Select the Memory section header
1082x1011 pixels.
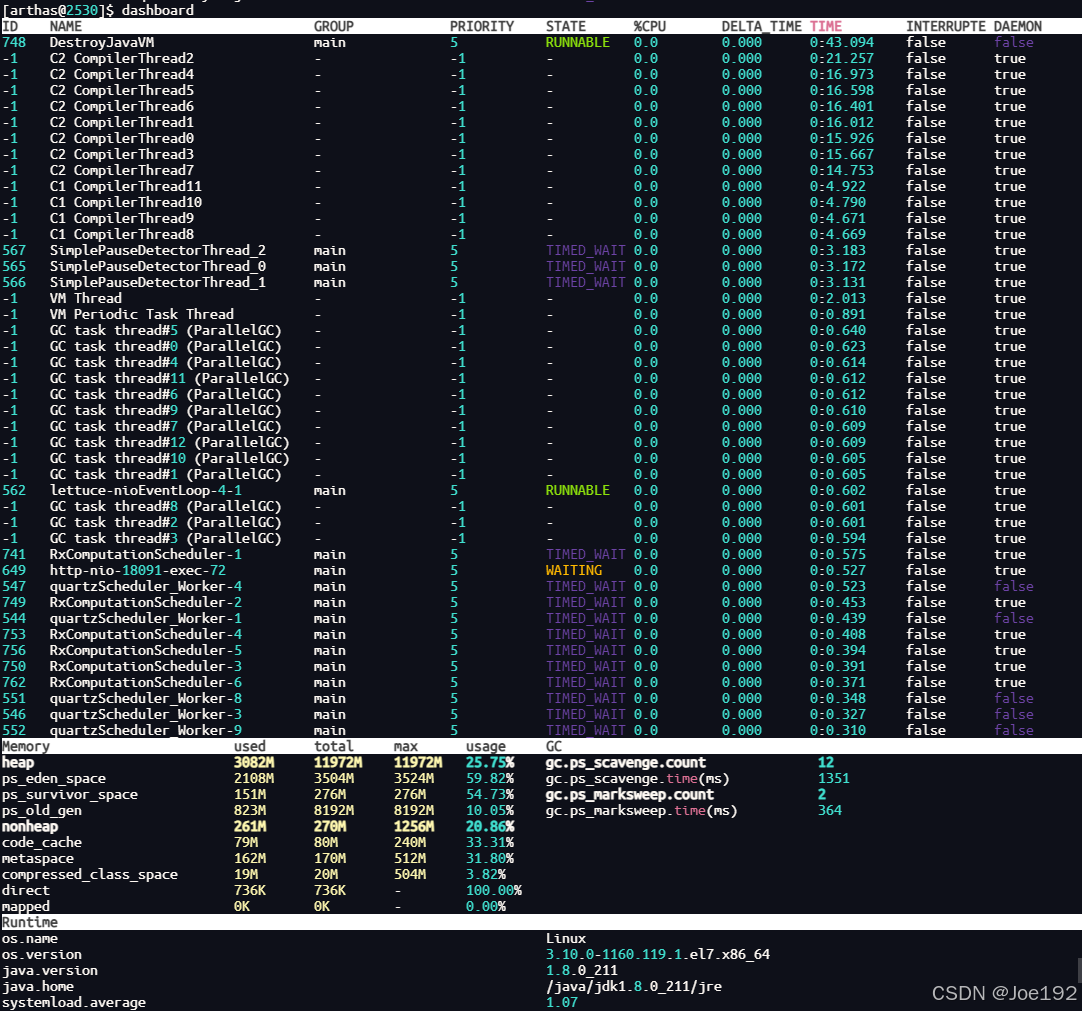(26, 746)
